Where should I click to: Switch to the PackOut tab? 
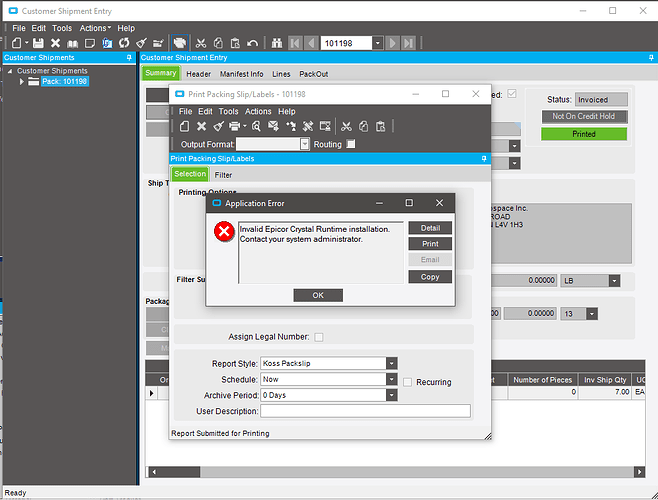313,74
